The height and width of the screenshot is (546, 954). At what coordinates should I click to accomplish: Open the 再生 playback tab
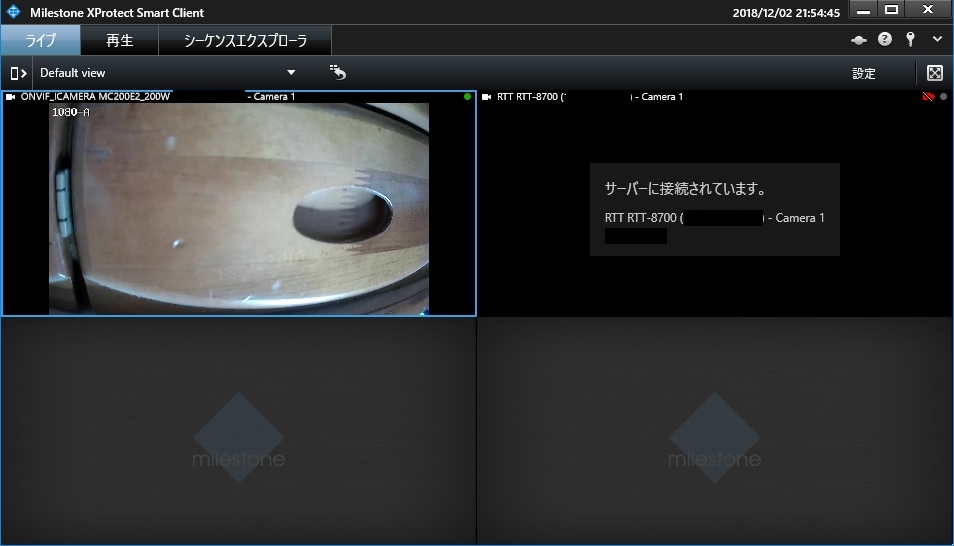pyautogui.click(x=119, y=40)
